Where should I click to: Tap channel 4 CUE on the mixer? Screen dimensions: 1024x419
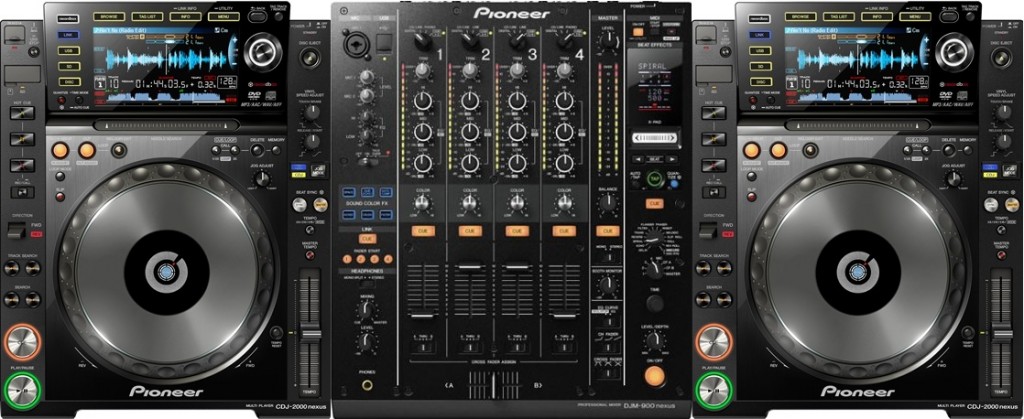pyautogui.click(x=564, y=230)
